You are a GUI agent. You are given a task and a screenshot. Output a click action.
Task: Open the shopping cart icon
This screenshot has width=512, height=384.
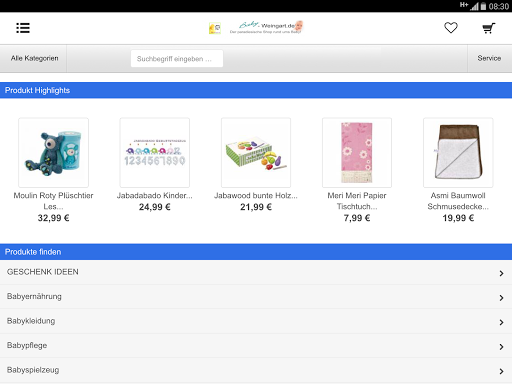pyautogui.click(x=489, y=28)
